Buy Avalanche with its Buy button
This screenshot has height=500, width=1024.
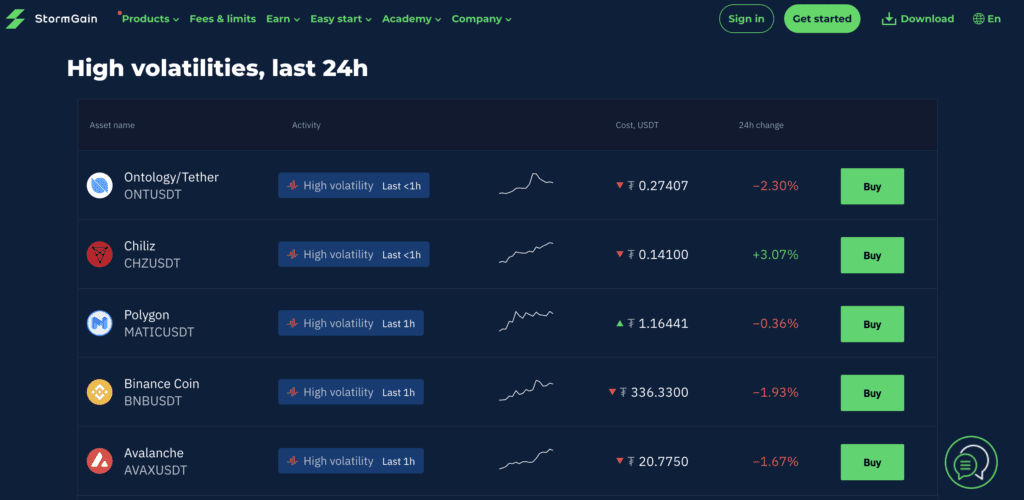872,462
